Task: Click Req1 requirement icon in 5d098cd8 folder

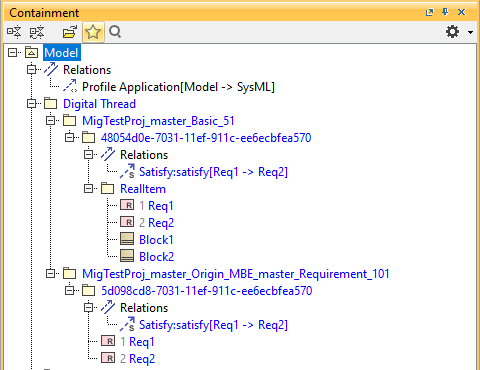Action: pos(108,341)
